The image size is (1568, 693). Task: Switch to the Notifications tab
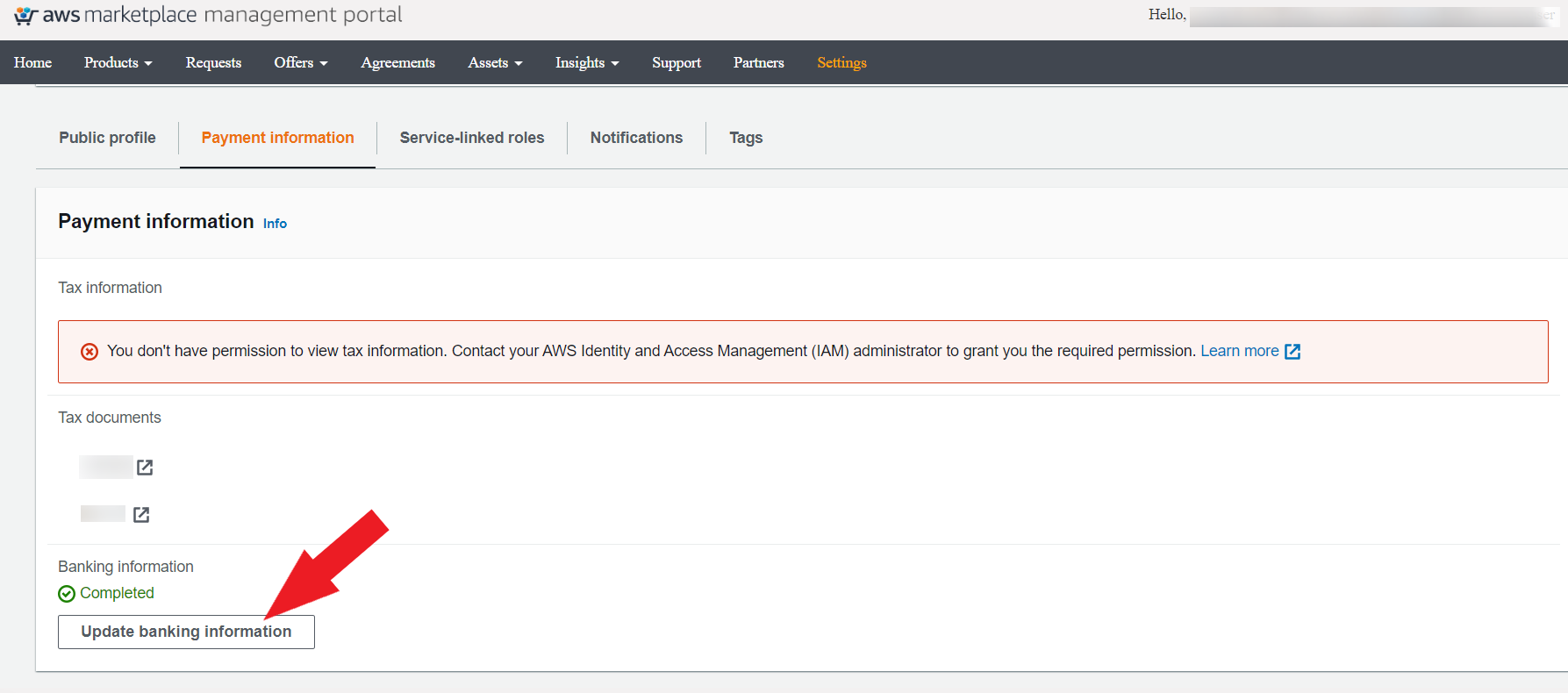636,138
